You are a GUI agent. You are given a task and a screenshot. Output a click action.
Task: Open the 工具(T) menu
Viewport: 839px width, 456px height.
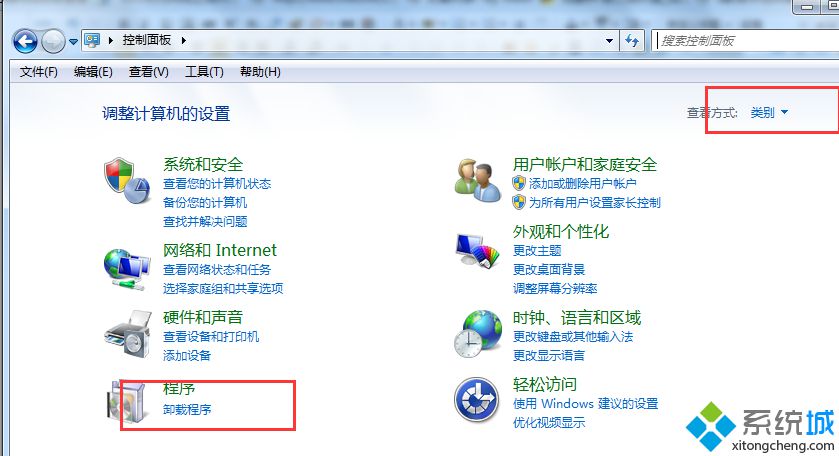tap(204, 72)
